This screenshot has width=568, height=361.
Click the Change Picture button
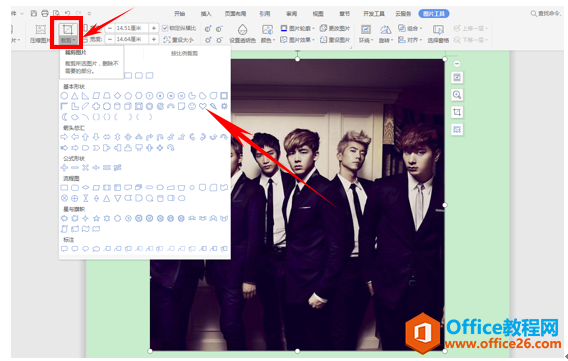(335, 28)
